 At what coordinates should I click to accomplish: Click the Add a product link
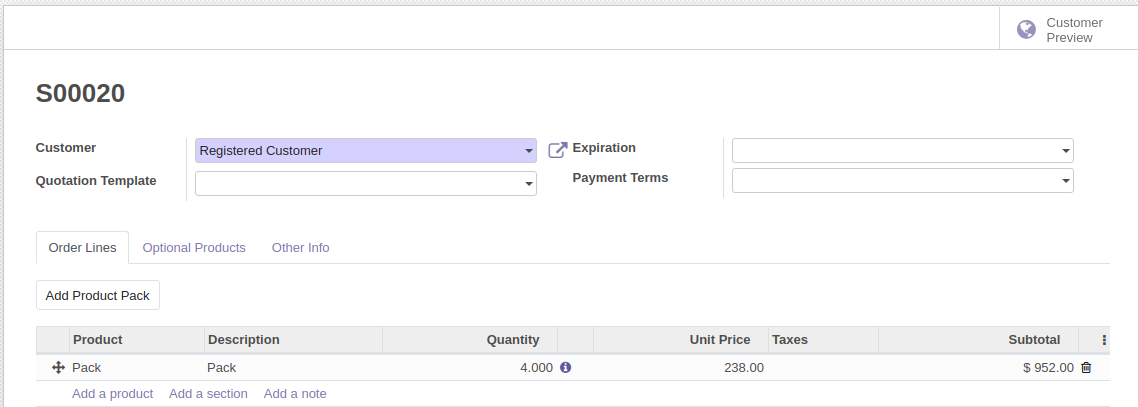[112, 394]
